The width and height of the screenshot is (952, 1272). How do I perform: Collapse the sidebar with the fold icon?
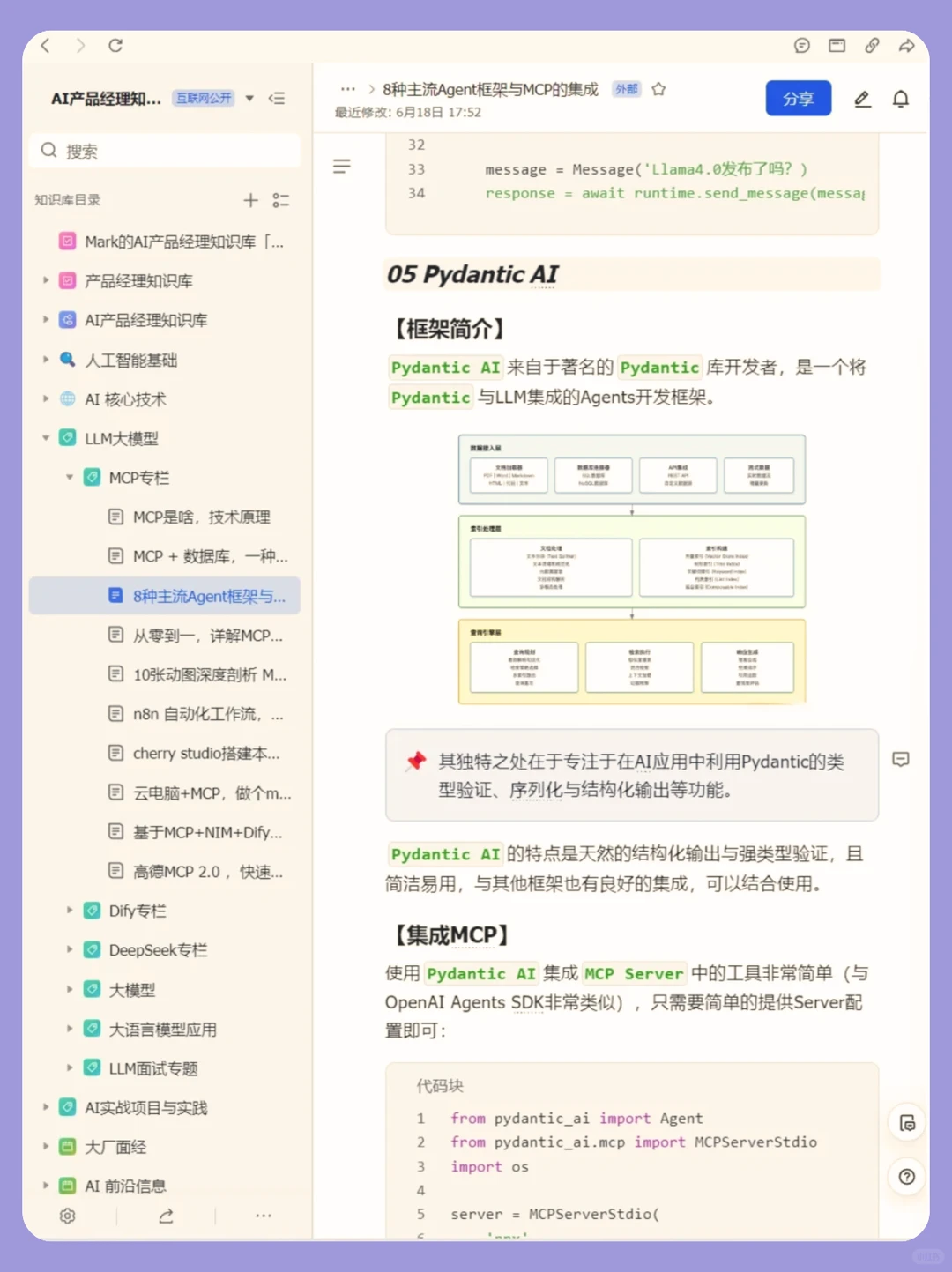coord(277,98)
